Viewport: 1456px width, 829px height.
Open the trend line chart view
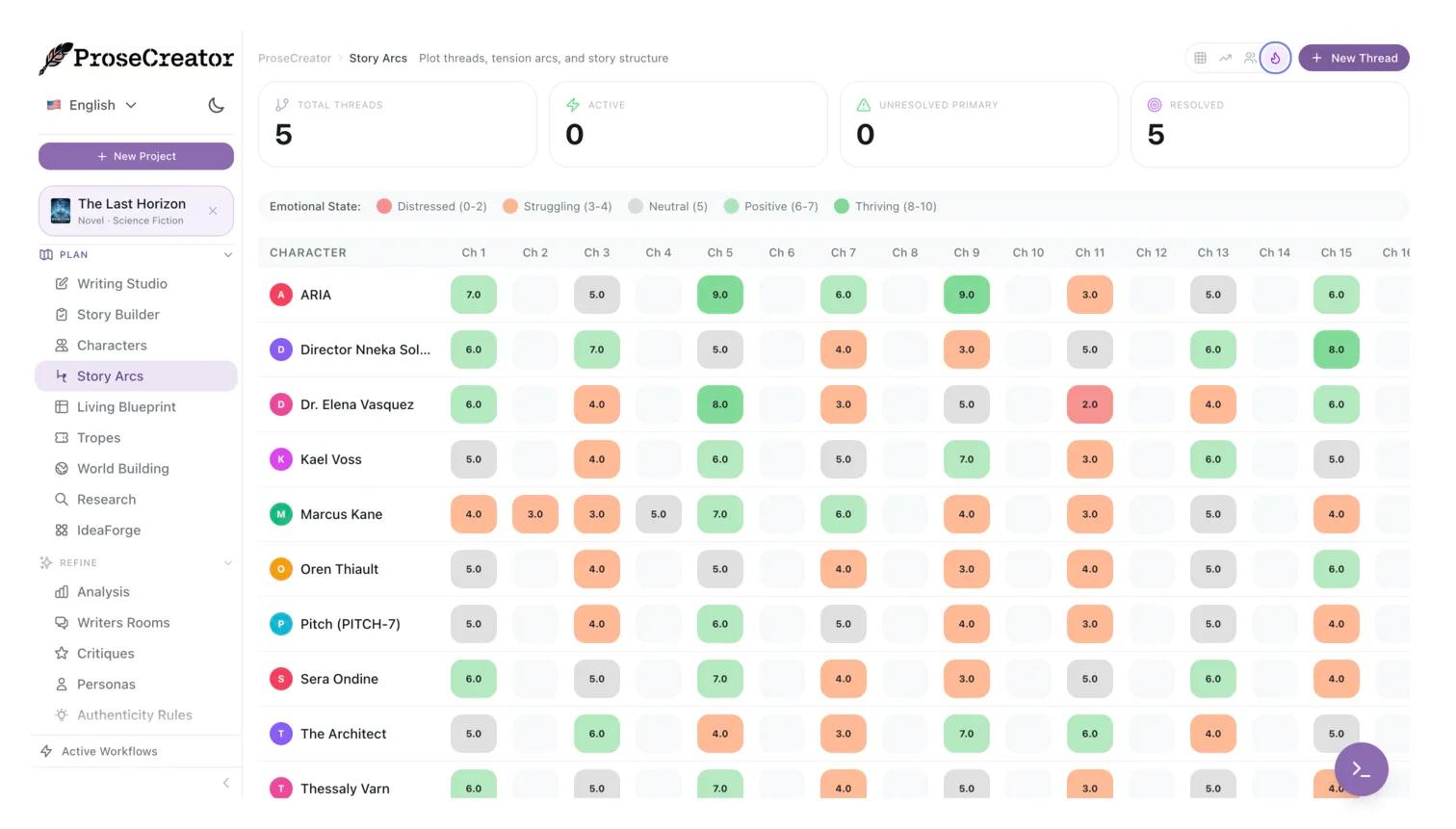point(1225,58)
